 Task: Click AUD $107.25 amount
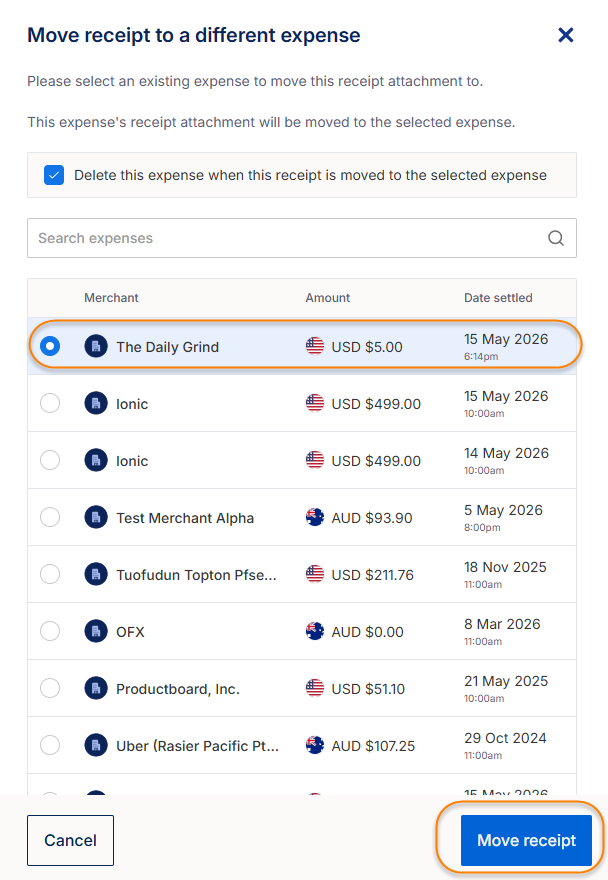point(373,746)
